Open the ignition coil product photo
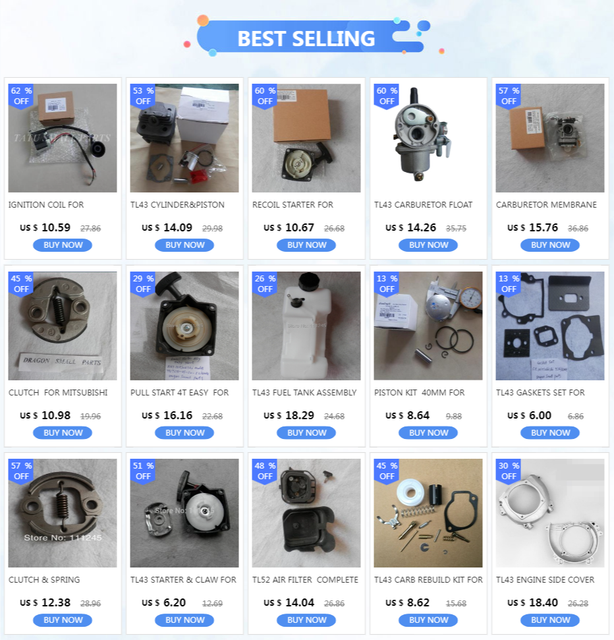Viewport: 614px width, 640px height. tap(62, 138)
